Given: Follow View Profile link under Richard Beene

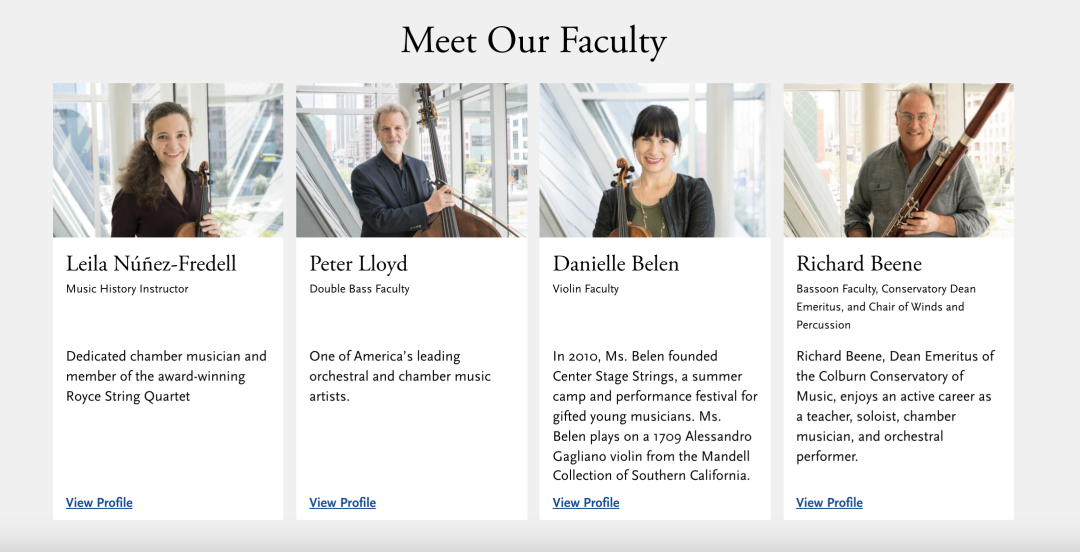Looking at the screenshot, I should pos(829,503).
